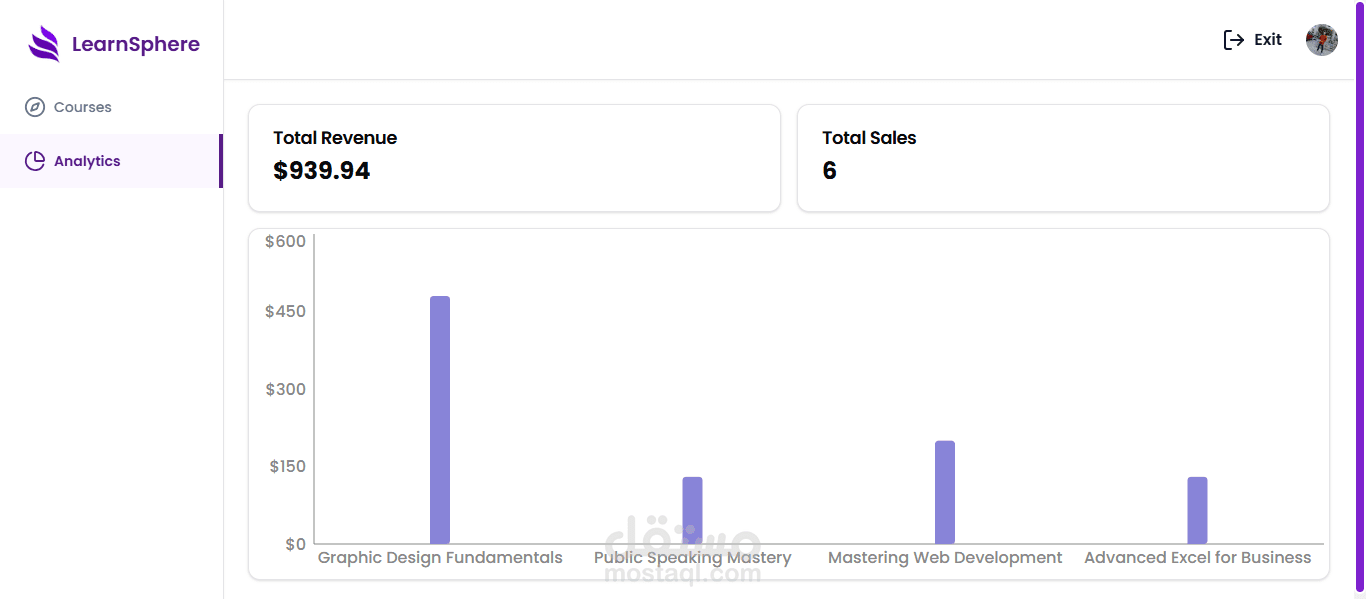Click the Total Sales card
Screen dimensions: 1366x599
[1063, 158]
